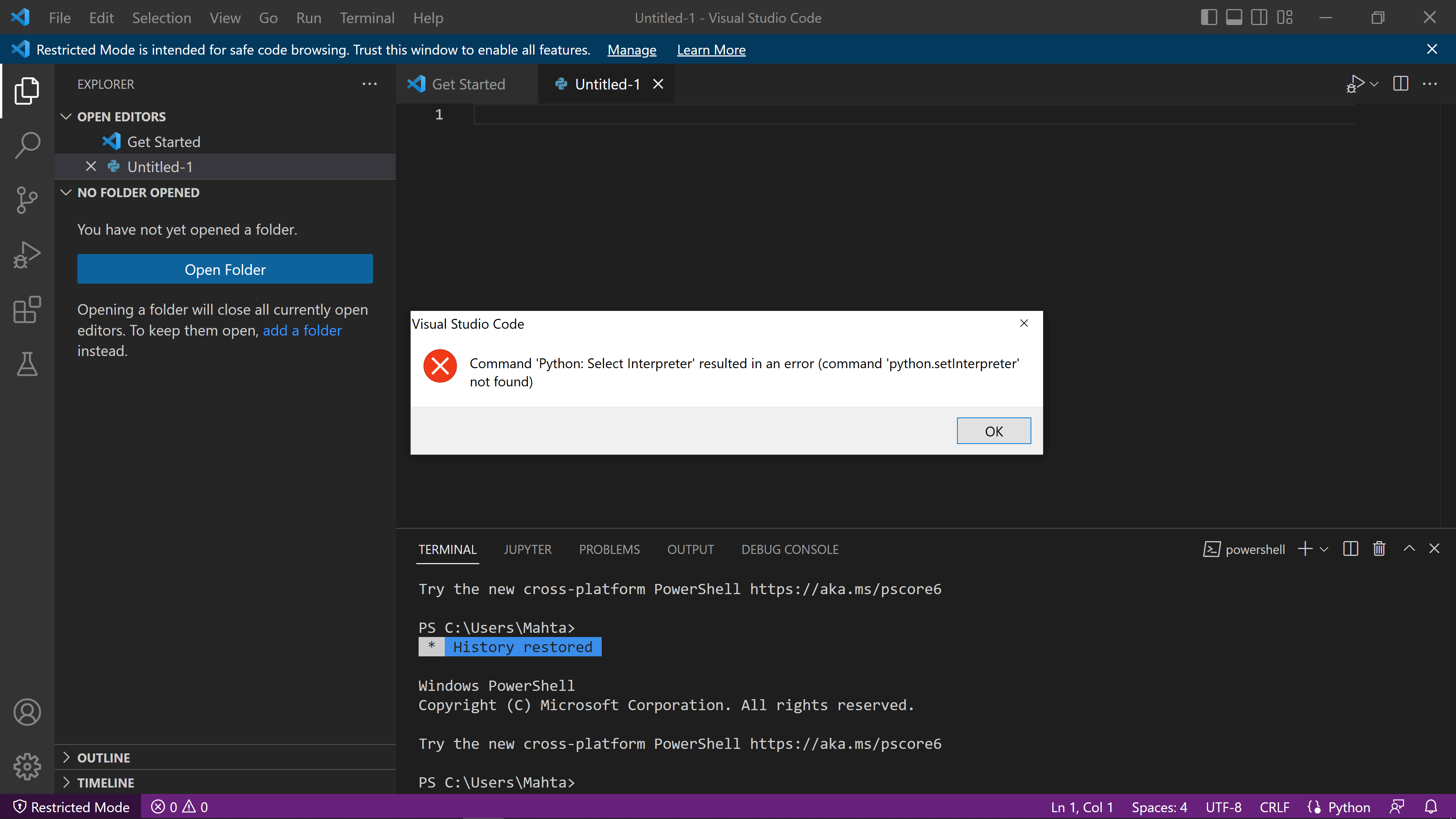Open the Source Control view

(27, 199)
